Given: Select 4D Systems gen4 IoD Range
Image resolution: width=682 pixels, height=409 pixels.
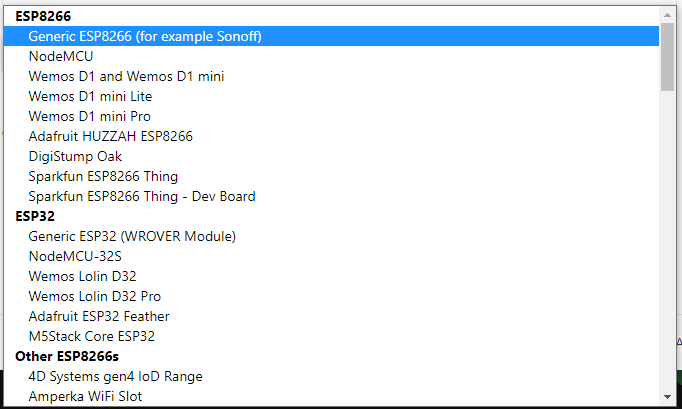Looking at the screenshot, I should tap(331, 376).
